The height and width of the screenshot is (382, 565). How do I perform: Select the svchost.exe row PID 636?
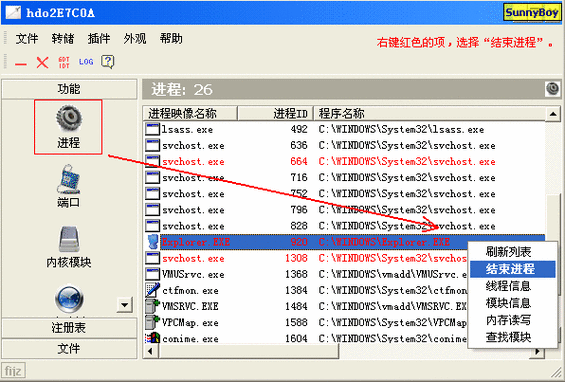[x=344, y=145]
